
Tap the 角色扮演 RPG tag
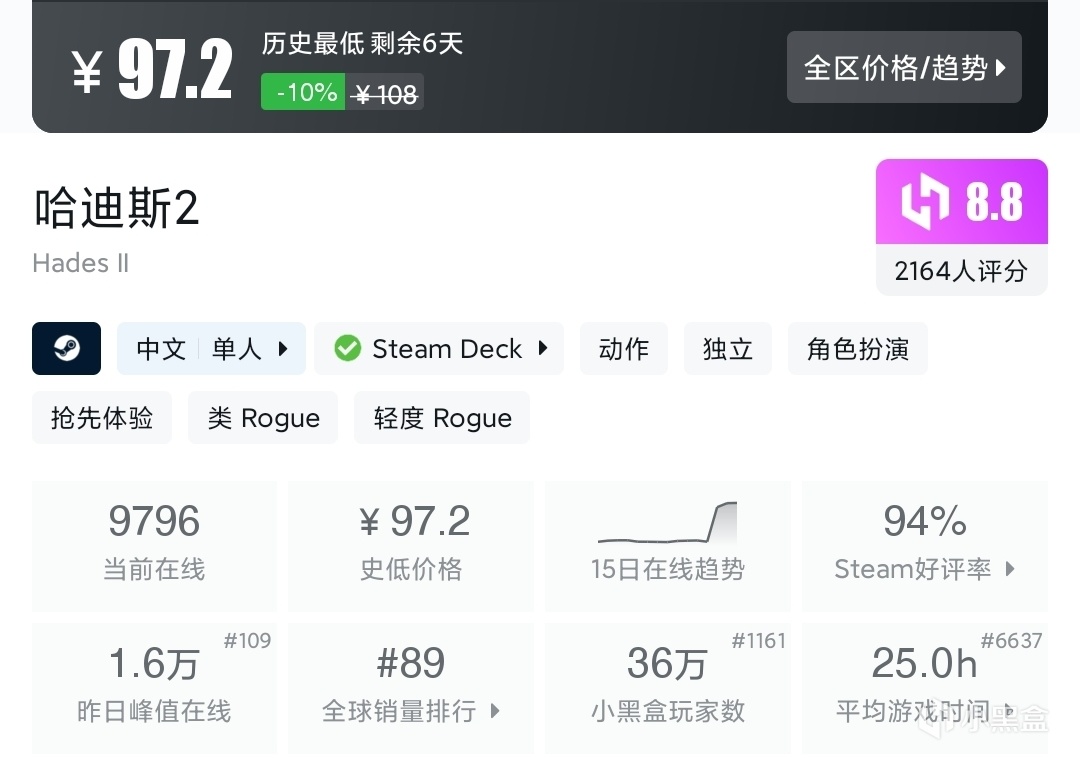[857, 348]
